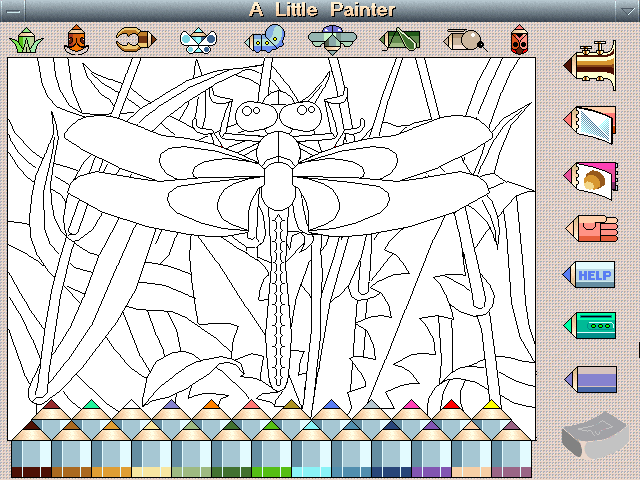
Task: Select the blue caterpillar pencil with yellow dots
Action: [x=264, y=39]
